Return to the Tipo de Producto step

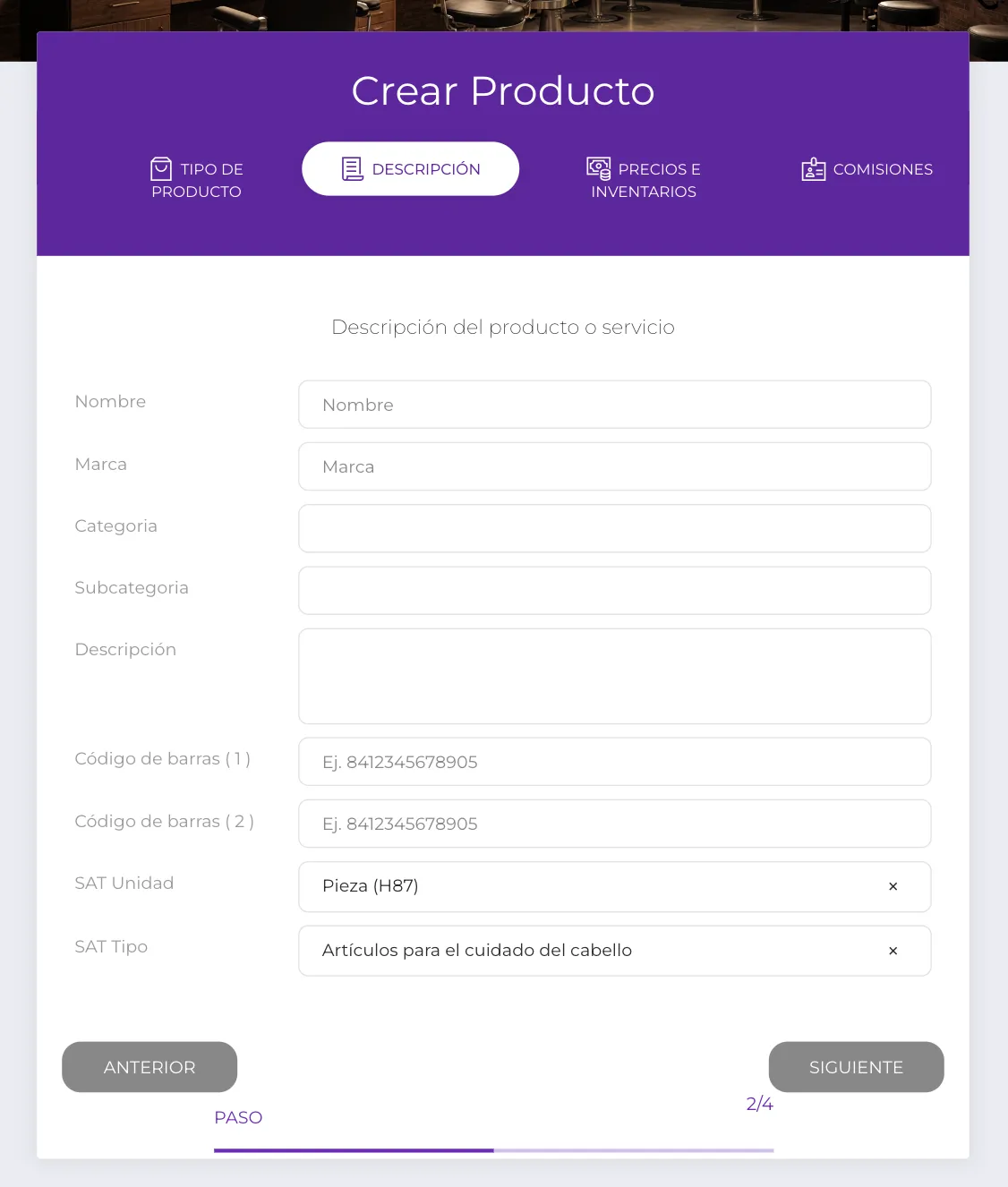coord(196,179)
